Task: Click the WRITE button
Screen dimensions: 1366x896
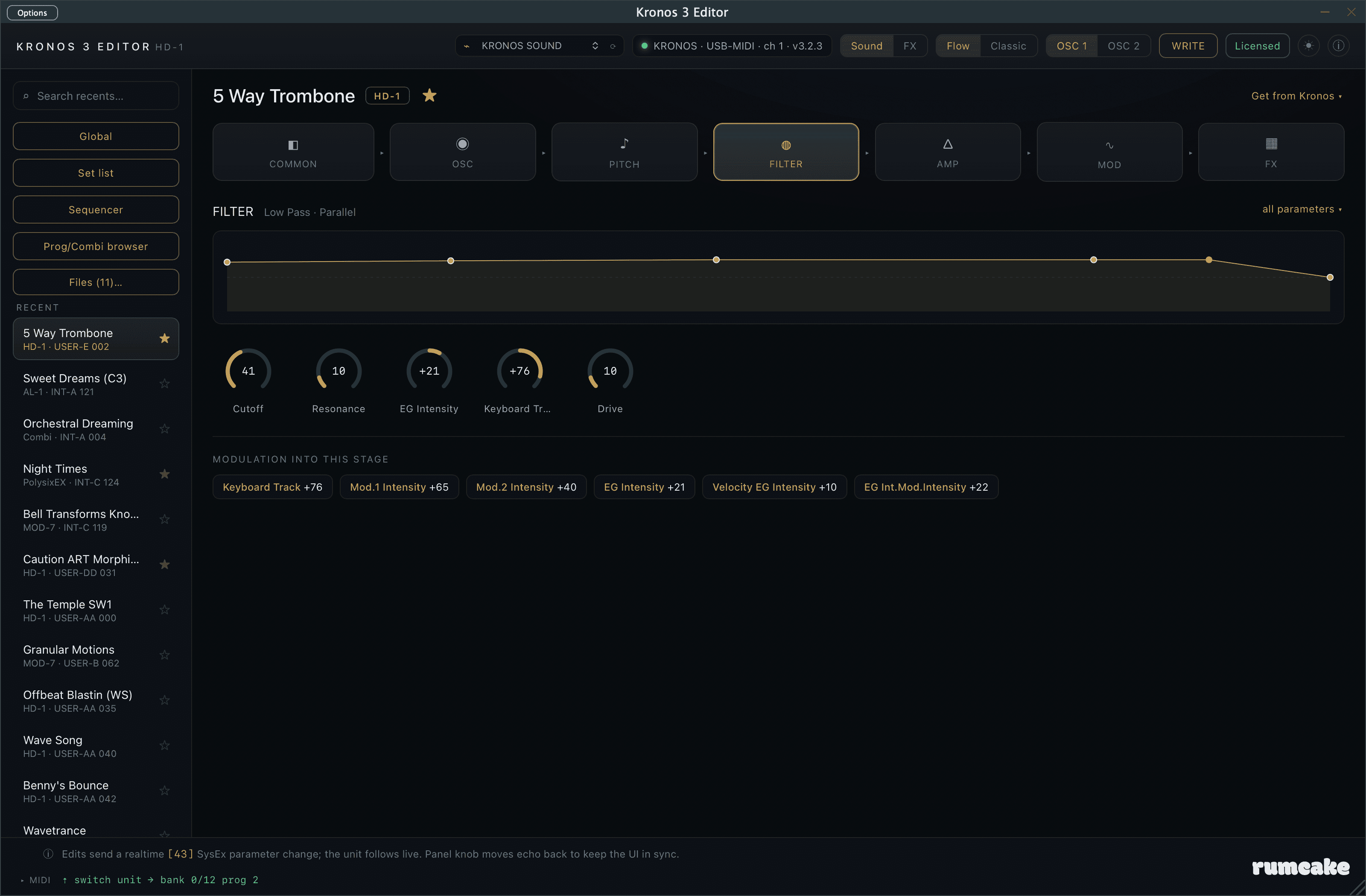Action: [1188, 46]
